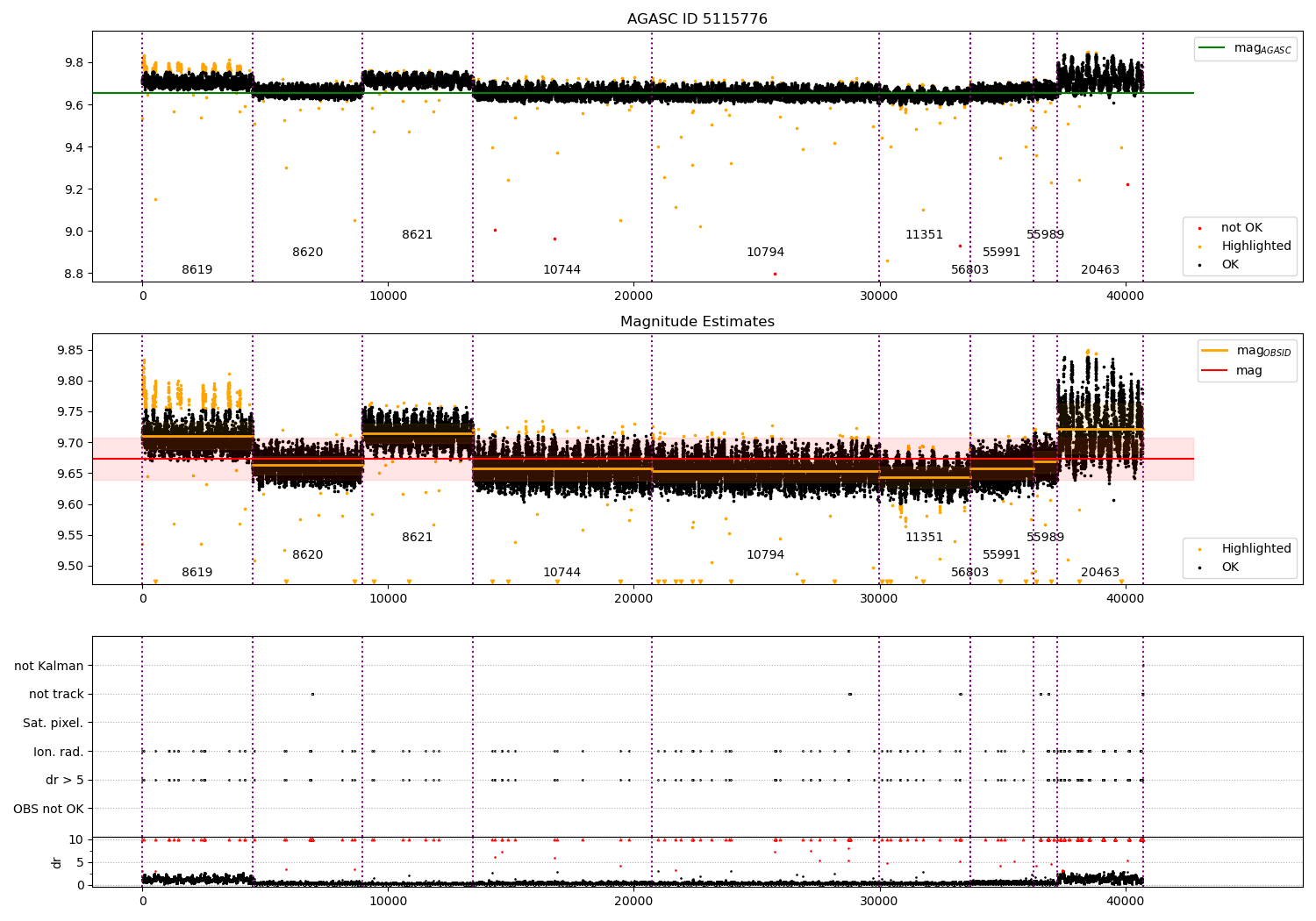Click obsid label 10794 in top panel
This screenshot has width=1316, height=921.
[x=766, y=253]
